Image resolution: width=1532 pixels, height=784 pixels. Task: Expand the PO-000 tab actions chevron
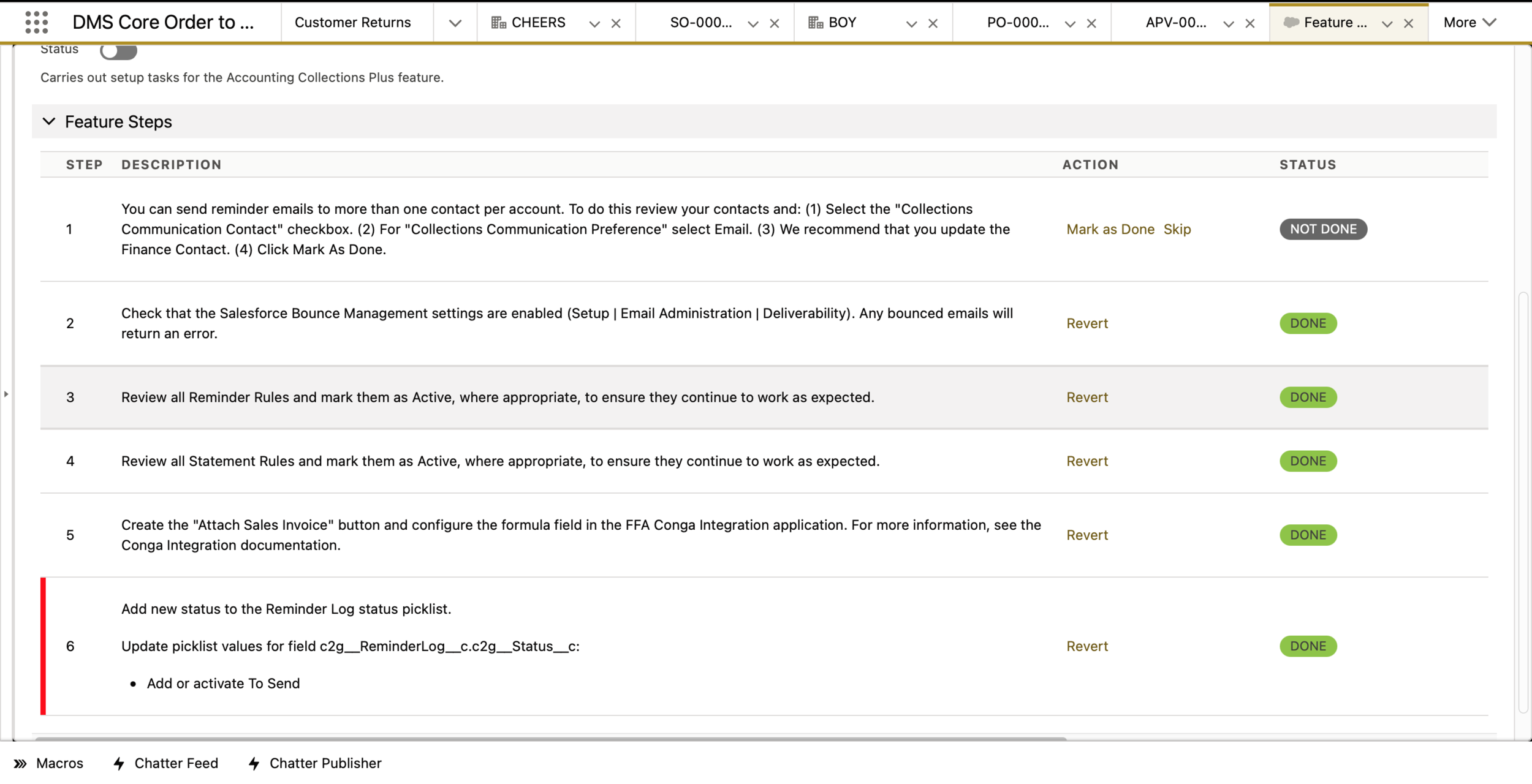(x=1070, y=23)
